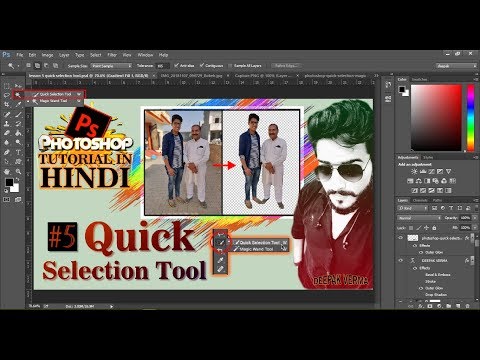Image resolution: width=480 pixels, height=360 pixels.
Task: Select the Zoom tool in the toolbar
Action: [18, 172]
